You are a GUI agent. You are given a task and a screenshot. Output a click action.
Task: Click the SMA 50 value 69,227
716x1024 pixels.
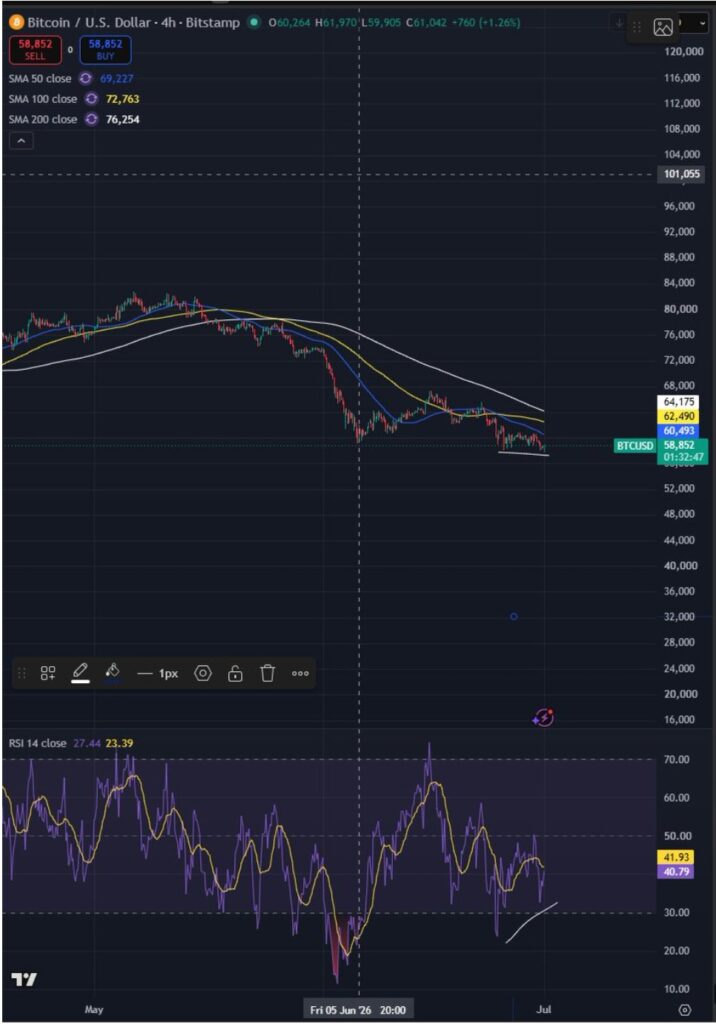click(116, 78)
